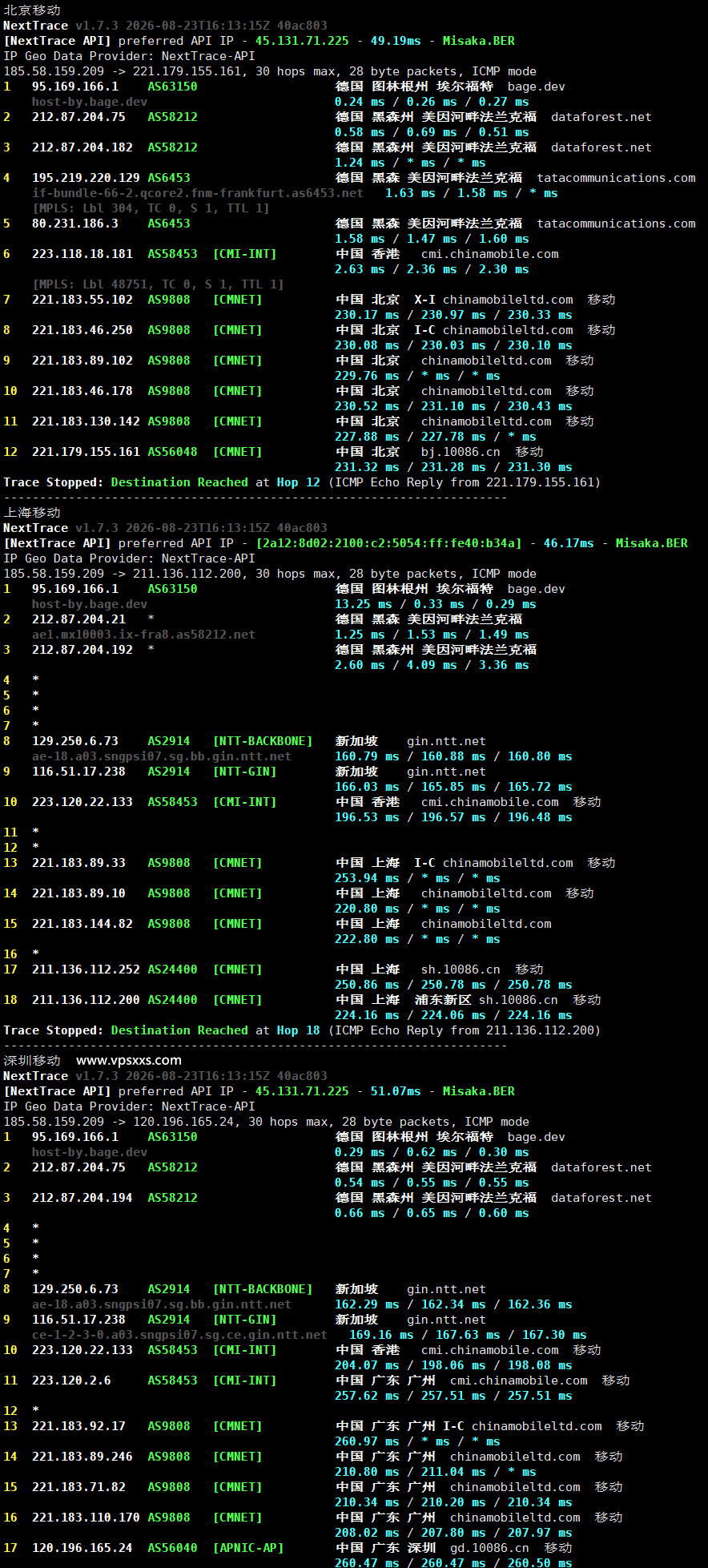Select hop IP 221.183.92.17

click(78, 1426)
